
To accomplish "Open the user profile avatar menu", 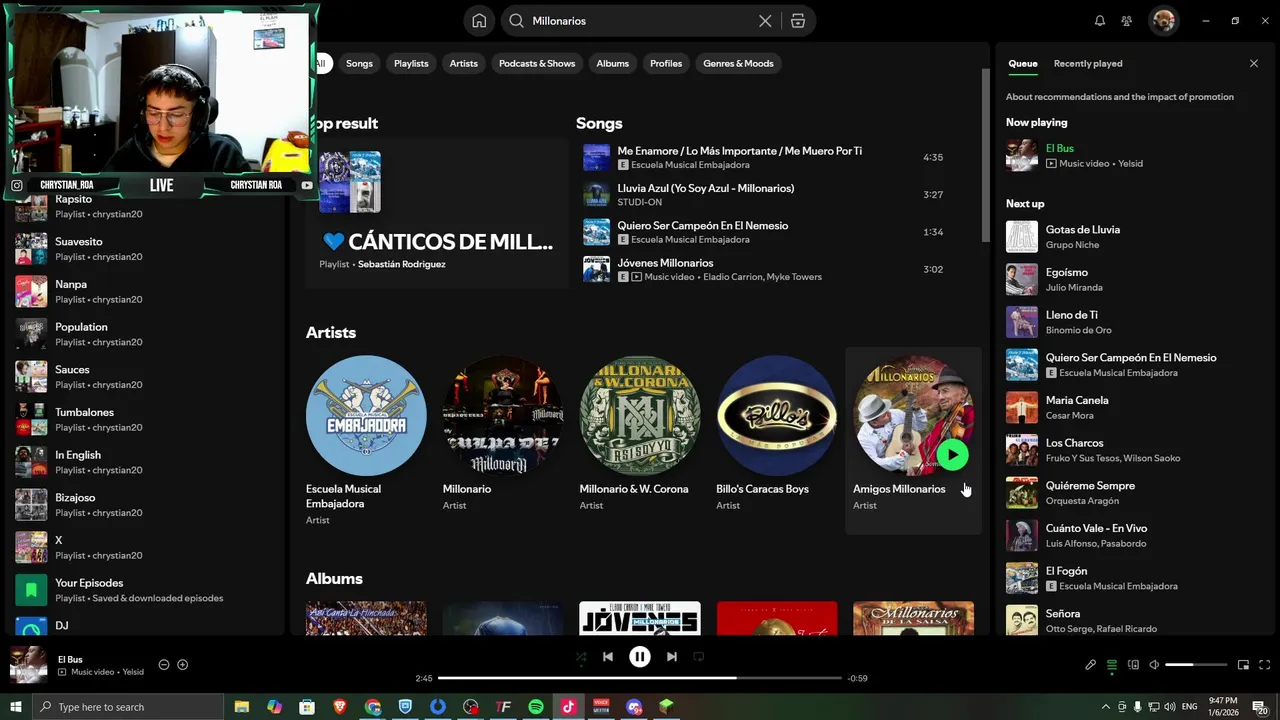I will (1163, 21).
